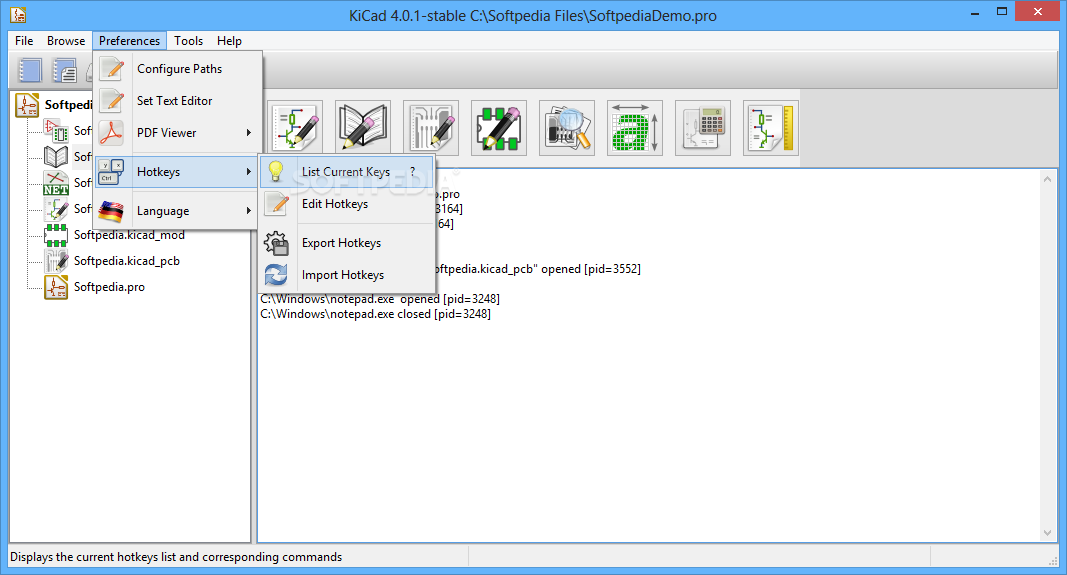This screenshot has height=575, width=1067.
Task: Open the Tools menu
Action: pyautogui.click(x=188, y=41)
